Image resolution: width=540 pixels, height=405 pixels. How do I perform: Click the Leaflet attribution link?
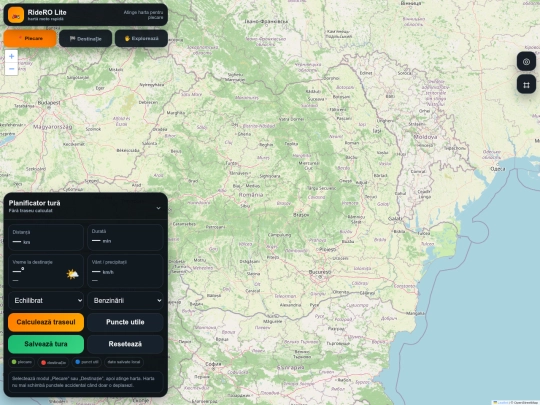pos(503,402)
